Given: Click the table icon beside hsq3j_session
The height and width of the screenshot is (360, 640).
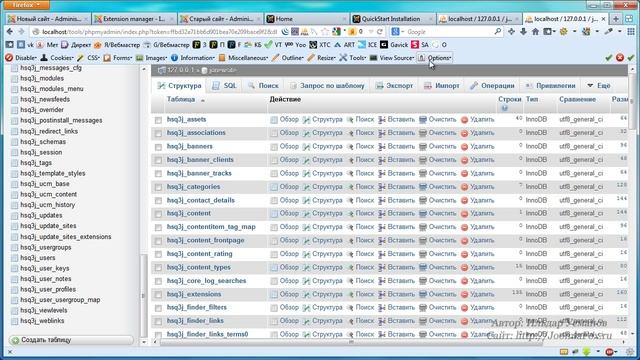Looking at the screenshot, I should (15, 153).
